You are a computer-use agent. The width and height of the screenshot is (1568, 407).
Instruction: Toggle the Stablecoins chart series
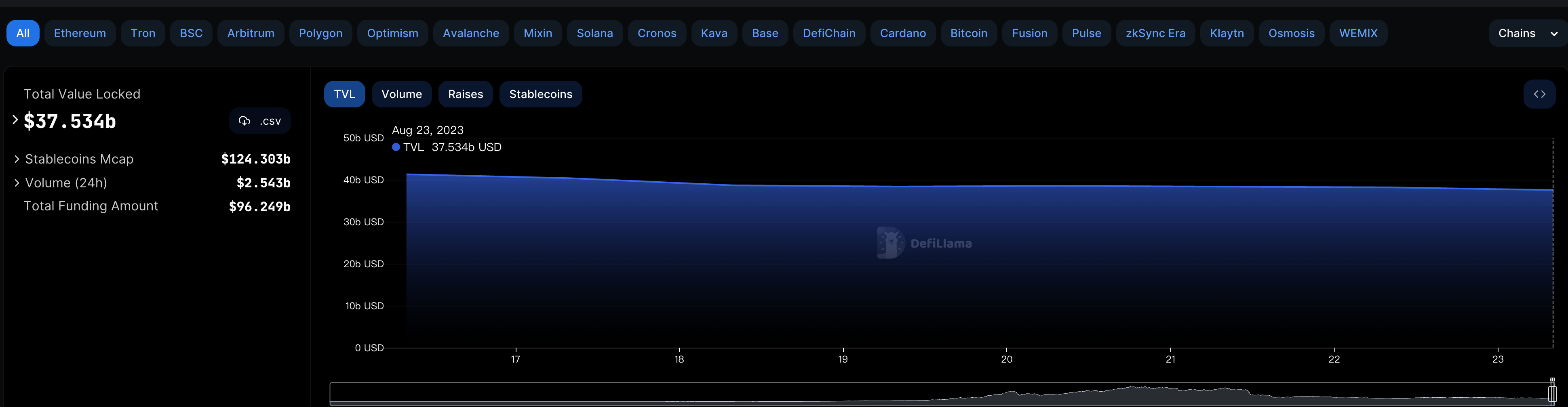(x=541, y=94)
